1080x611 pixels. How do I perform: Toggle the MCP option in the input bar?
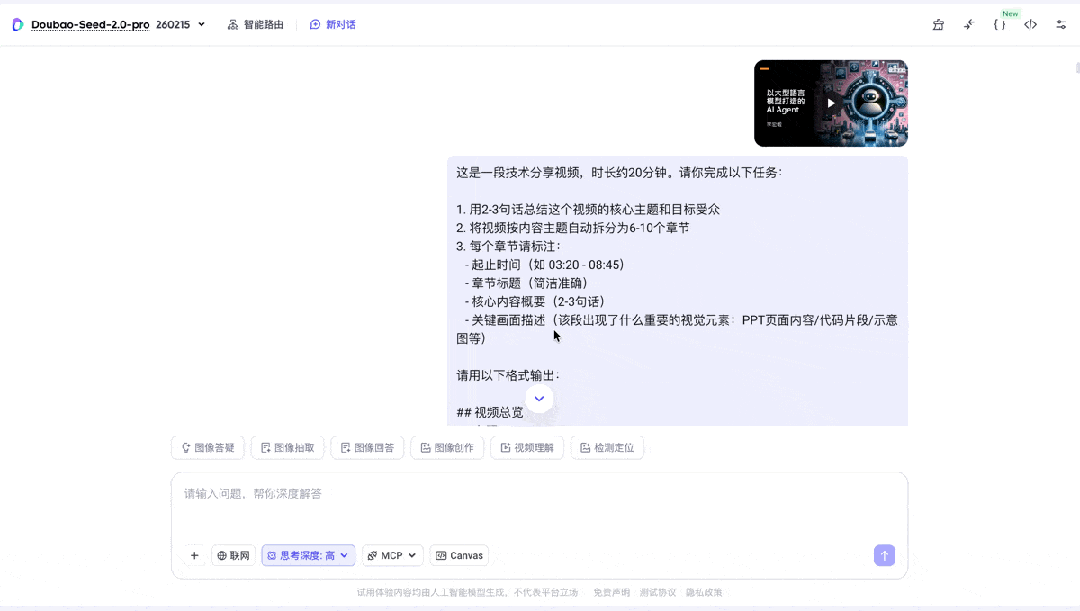(392, 555)
